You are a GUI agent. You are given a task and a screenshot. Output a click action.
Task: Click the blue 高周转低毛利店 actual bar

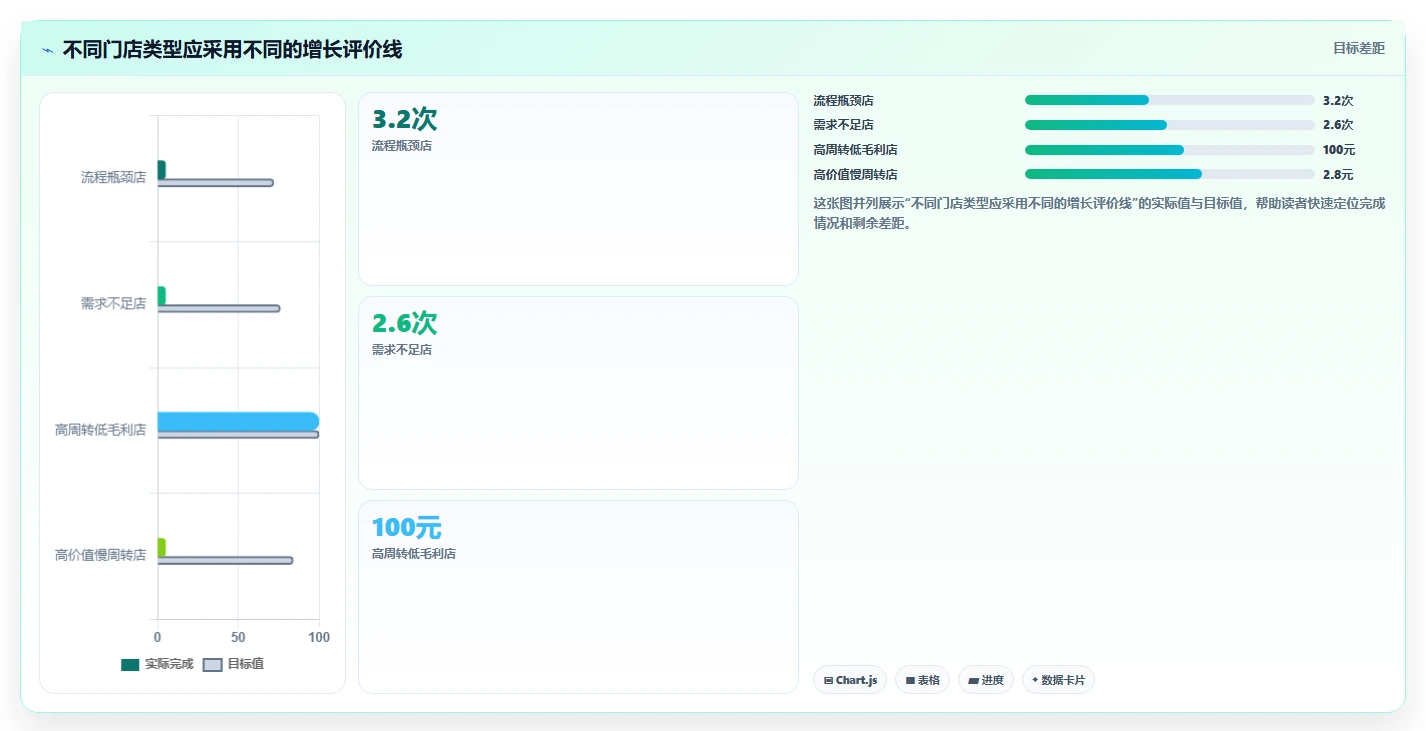tap(238, 421)
